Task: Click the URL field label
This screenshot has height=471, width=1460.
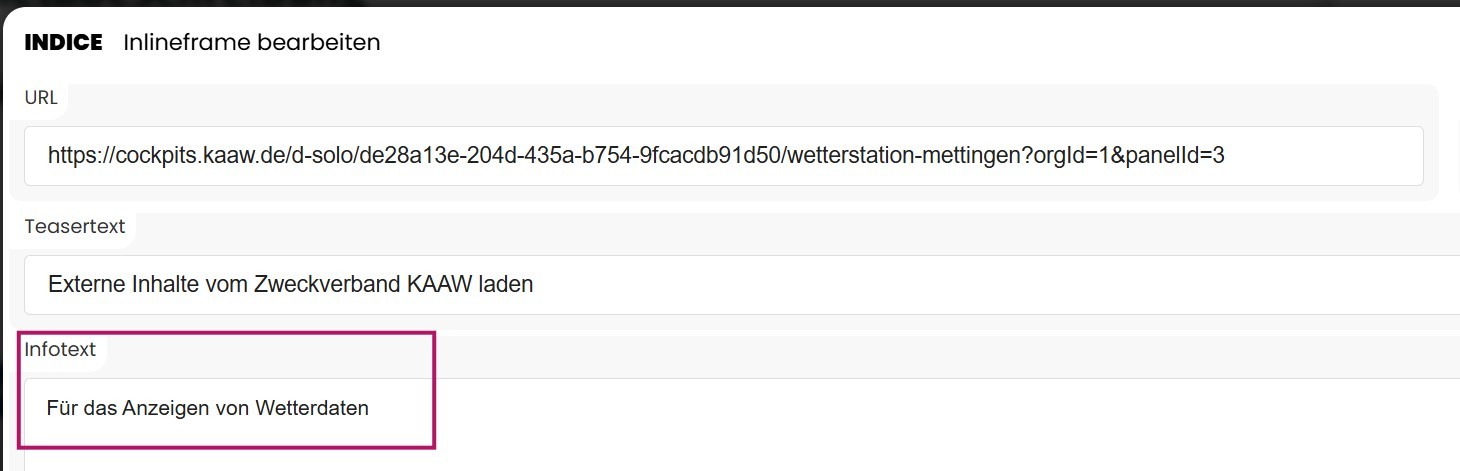Action: (41, 98)
